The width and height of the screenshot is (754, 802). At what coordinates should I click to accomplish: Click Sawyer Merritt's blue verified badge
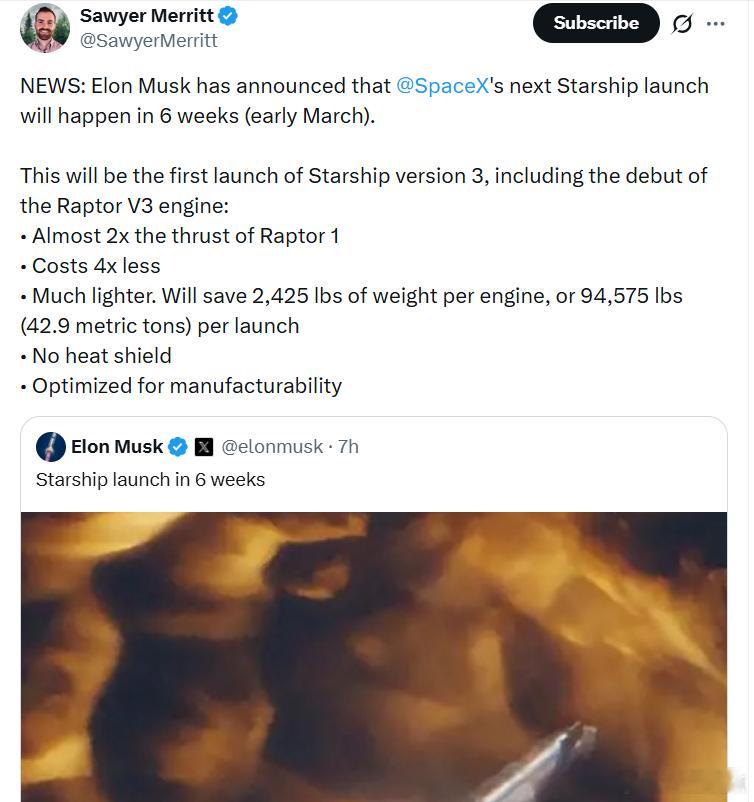click(x=228, y=15)
